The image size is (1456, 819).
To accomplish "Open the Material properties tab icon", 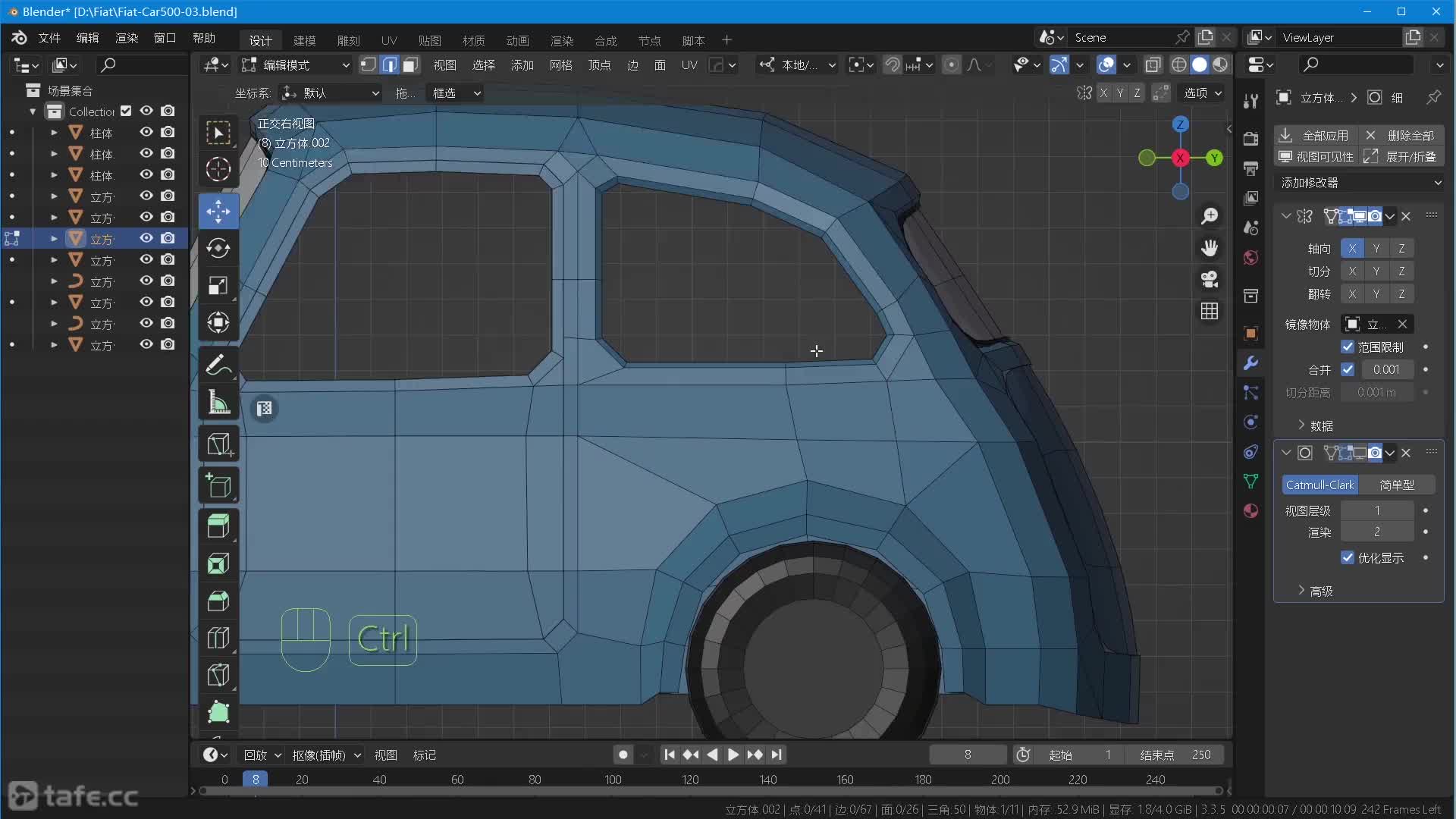I will coord(1250,510).
